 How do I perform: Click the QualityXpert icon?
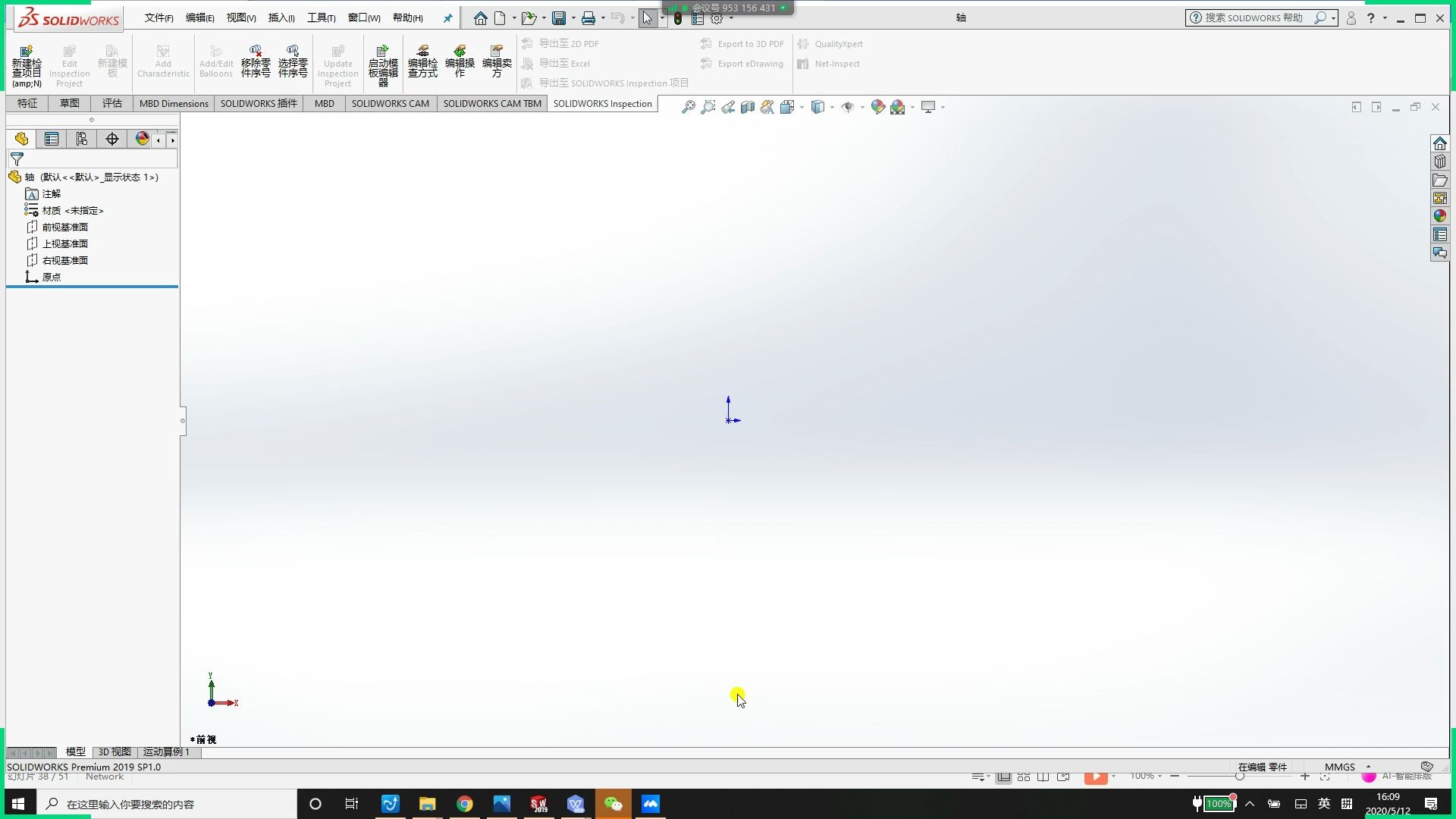[802, 43]
